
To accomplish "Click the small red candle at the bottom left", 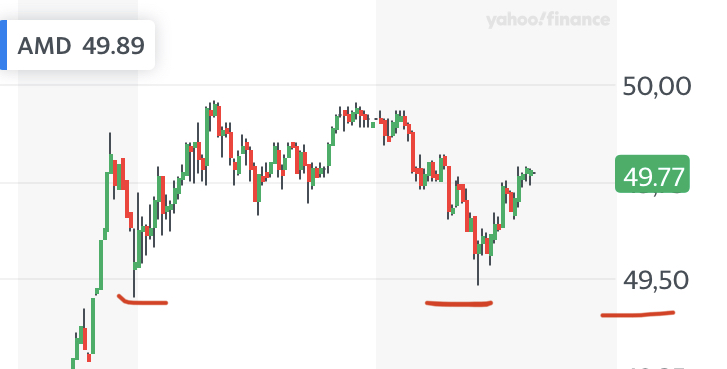I will [89, 357].
